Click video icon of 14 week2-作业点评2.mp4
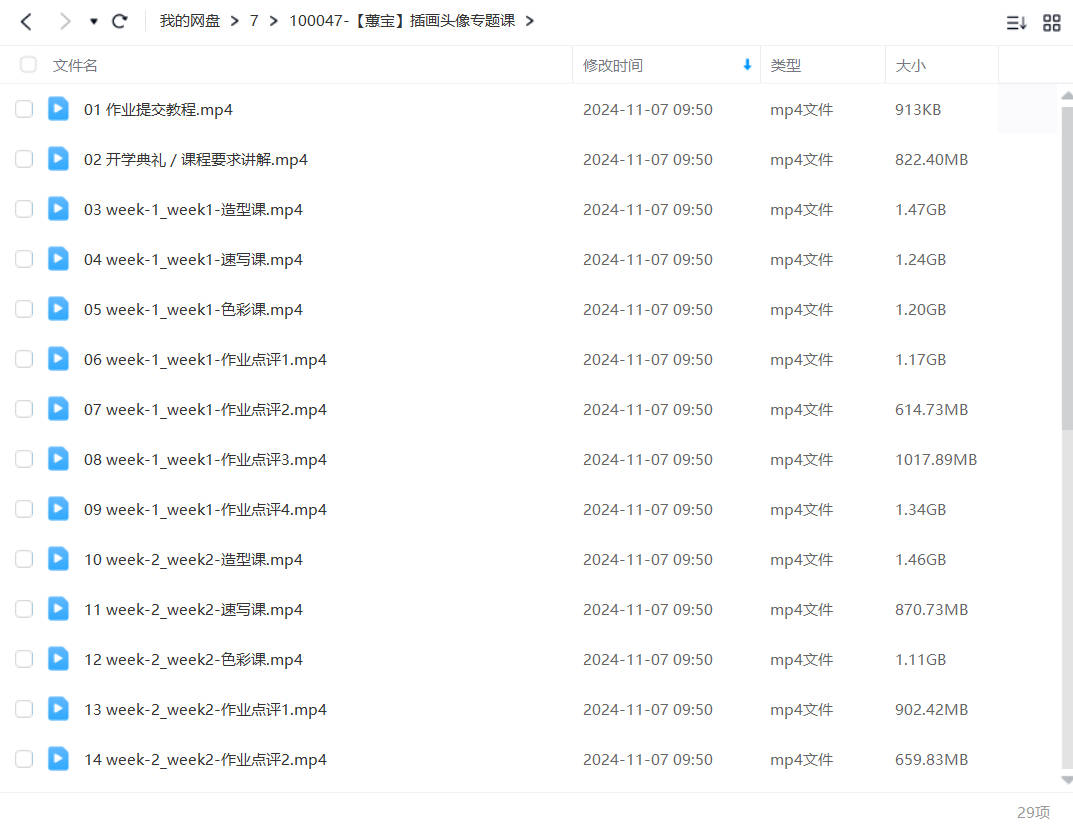Viewport: 1073px width, 829px height. tap(58, 758)
